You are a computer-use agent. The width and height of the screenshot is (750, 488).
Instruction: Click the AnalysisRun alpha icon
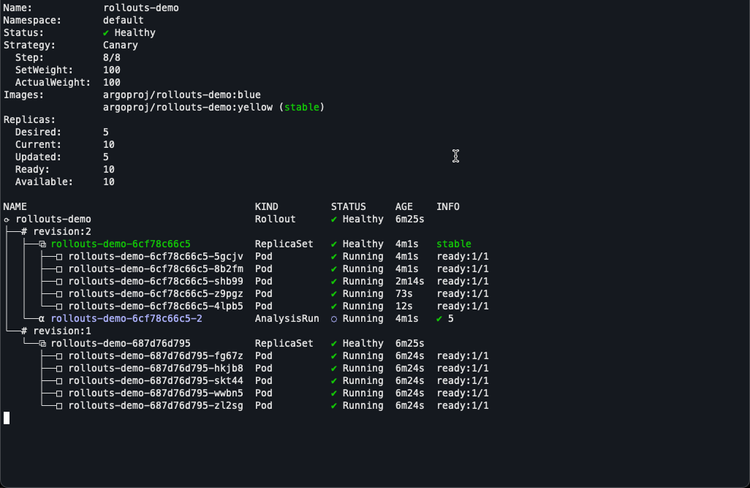(x=42, y=319)
